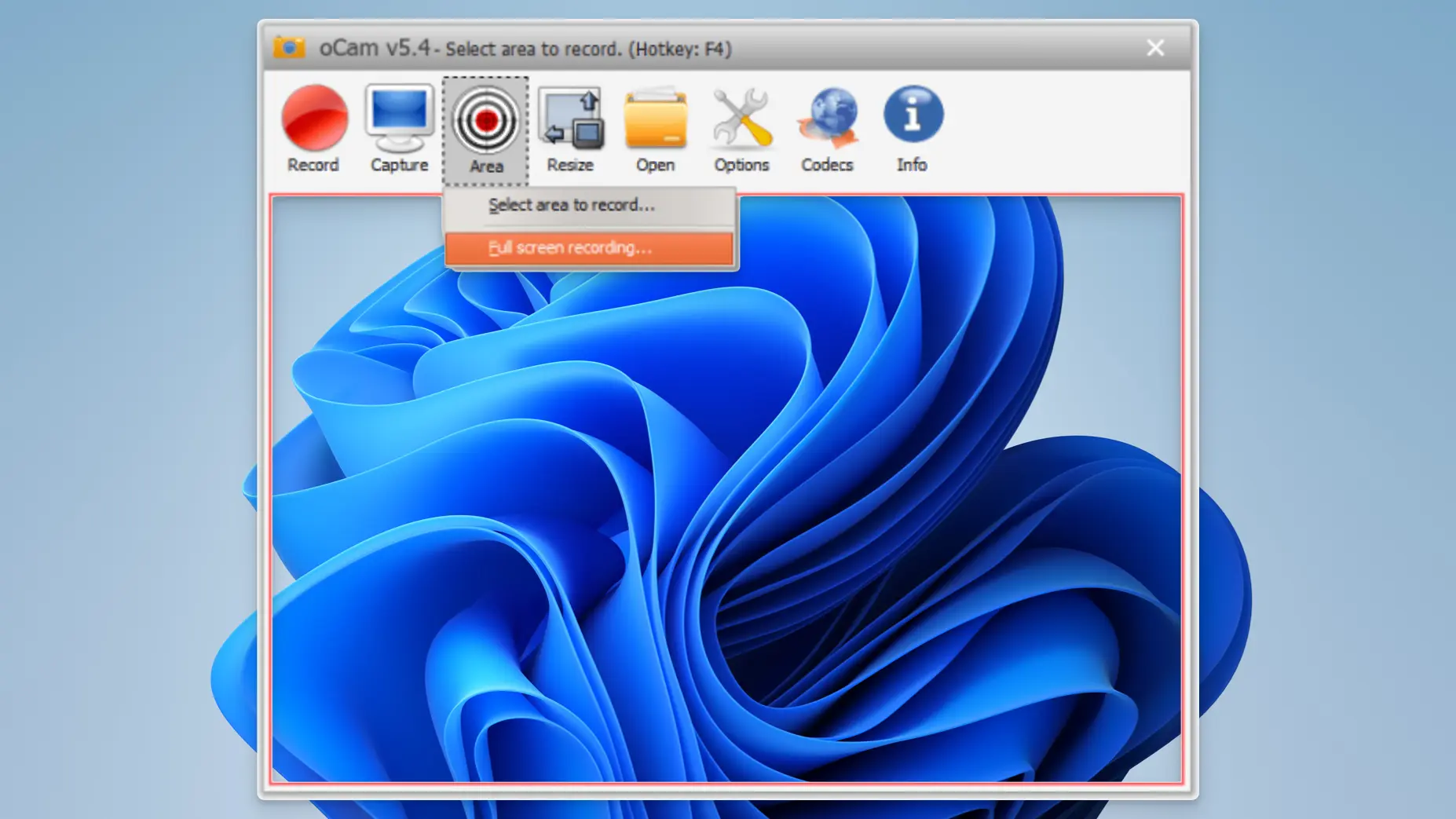Select the Area target icon

click(485, 120)
